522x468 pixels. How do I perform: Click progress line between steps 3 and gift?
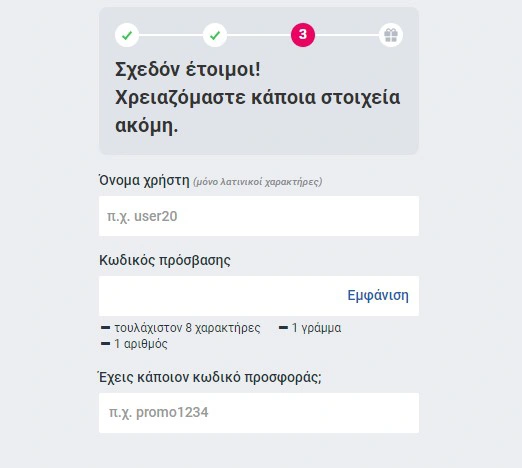tap(347, 35)
